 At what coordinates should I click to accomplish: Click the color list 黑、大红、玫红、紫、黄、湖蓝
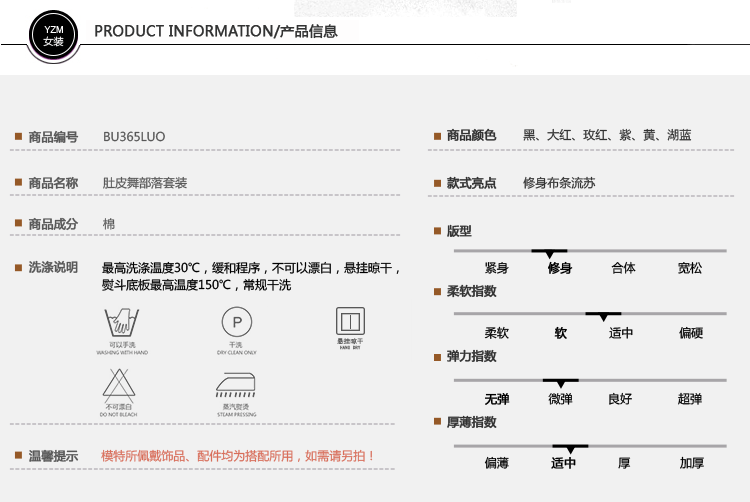(607, 135)
